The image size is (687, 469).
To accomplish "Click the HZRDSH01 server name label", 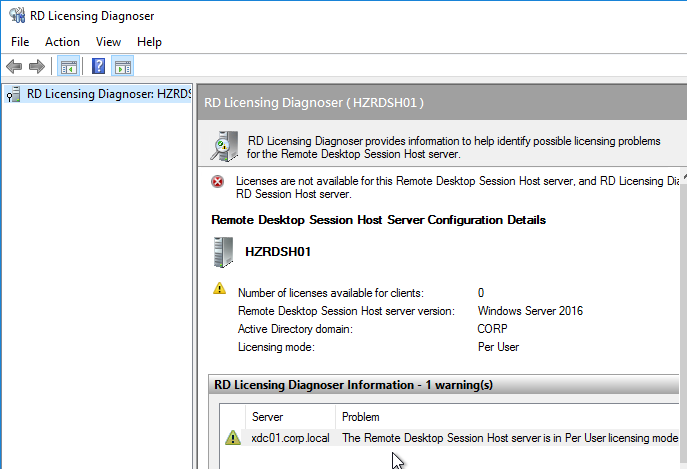I will (278, 252).
